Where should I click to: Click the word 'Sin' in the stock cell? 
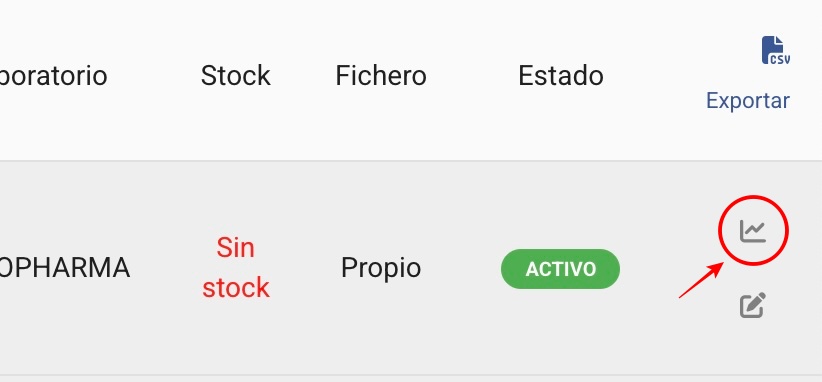coord(235,248)
